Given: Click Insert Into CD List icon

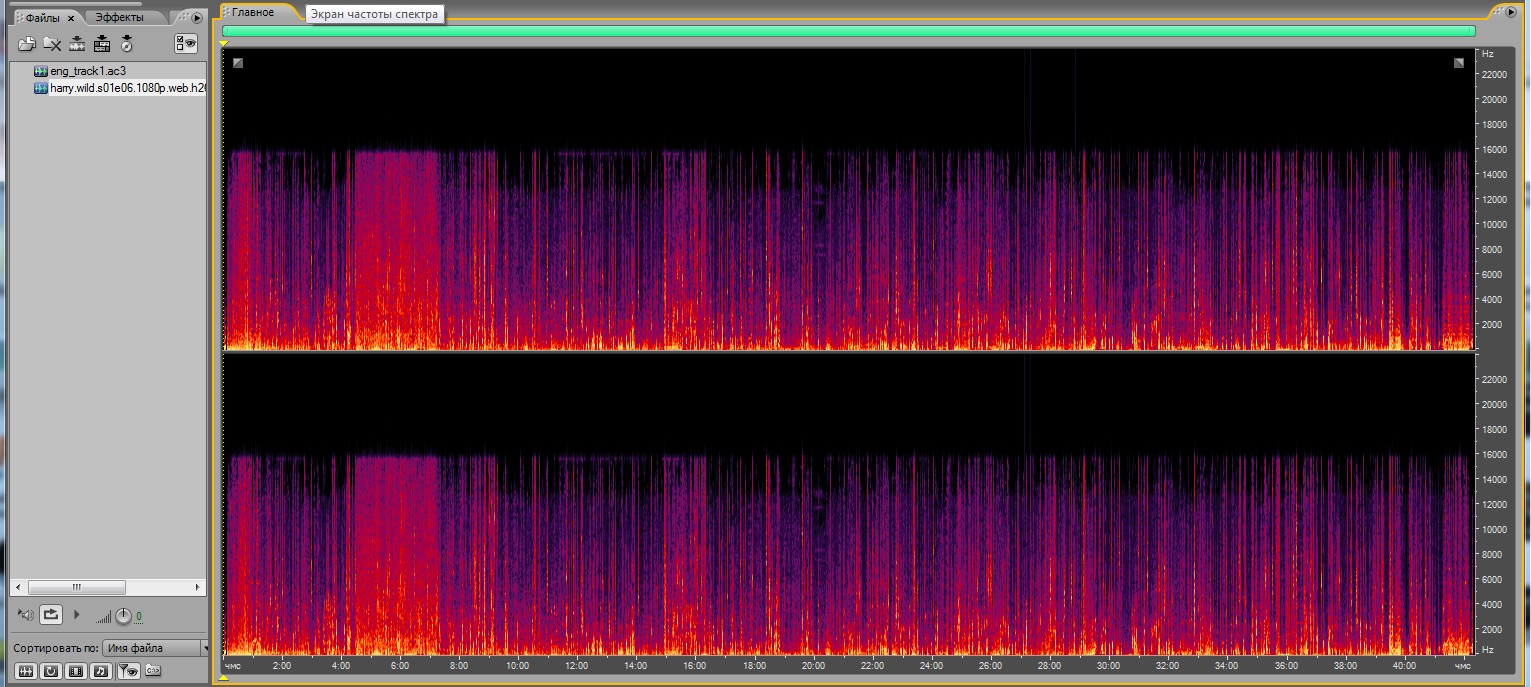Looking at the screenshot, I should pos(127,44).
